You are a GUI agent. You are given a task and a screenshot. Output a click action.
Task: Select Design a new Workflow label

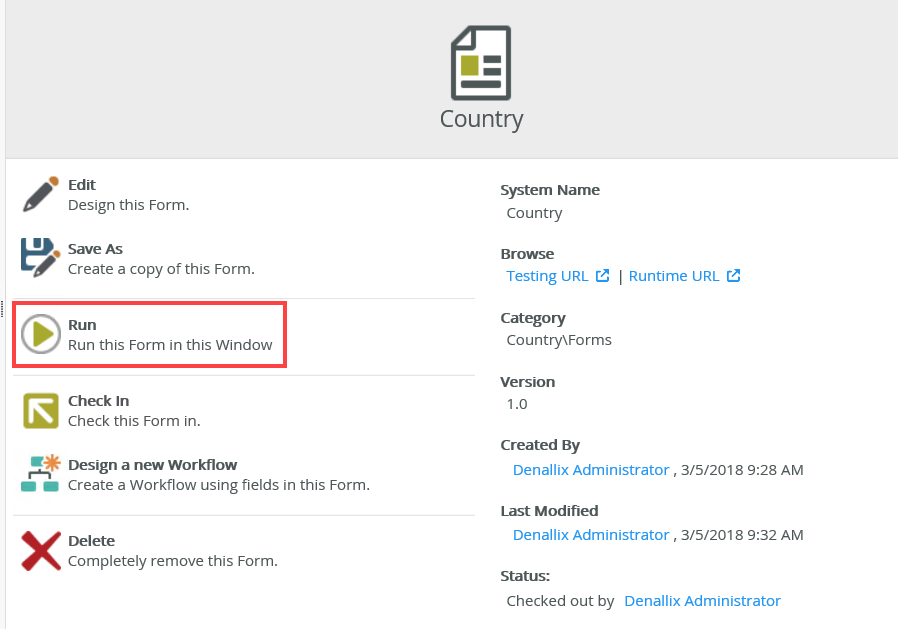point(152,465)
